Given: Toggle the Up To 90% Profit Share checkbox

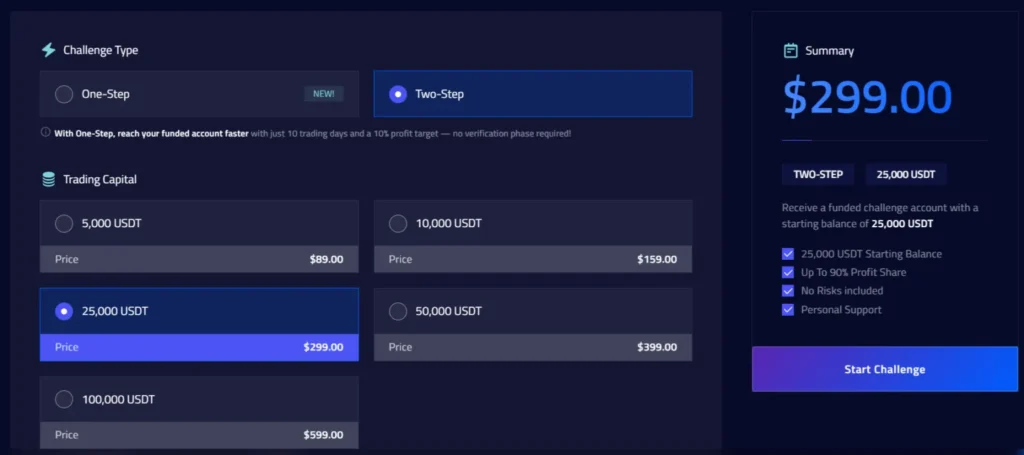Looking at the screenshot, I should point(788,272).
